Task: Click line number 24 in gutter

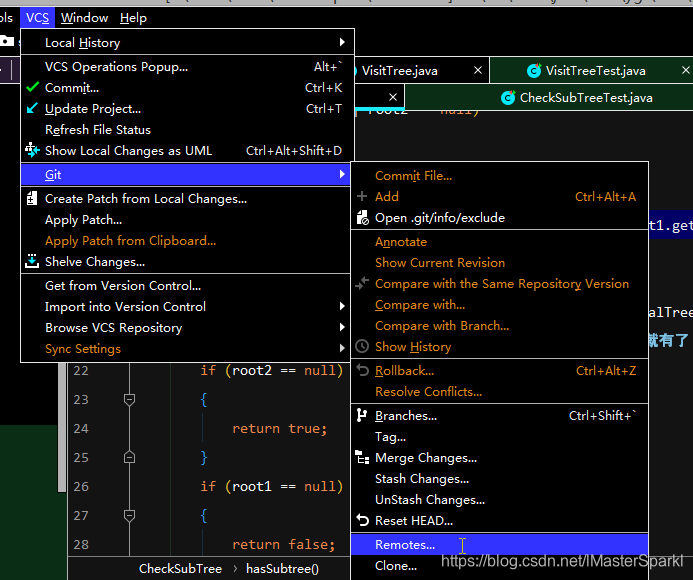Action: tap(81, 428)
